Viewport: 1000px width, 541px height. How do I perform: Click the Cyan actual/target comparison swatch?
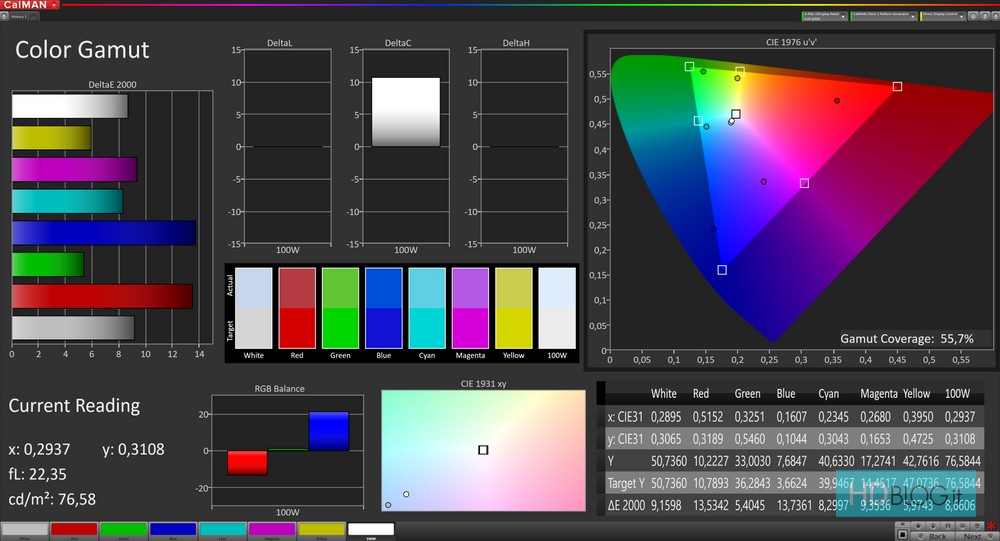click(x=427, y=308)
